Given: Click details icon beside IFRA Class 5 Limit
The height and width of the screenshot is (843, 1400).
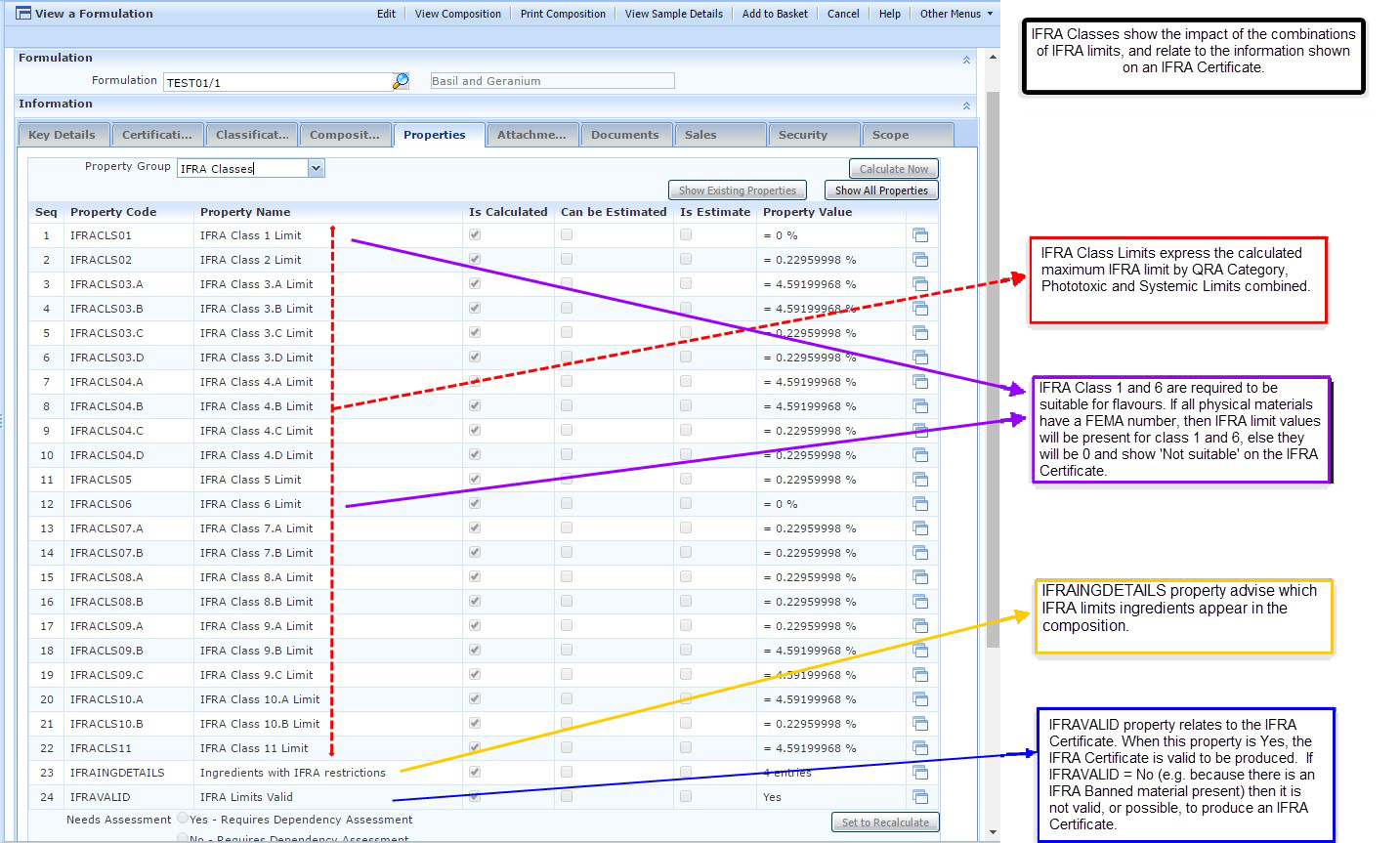Looking at the screenshot, I should [x=919, y=479].
